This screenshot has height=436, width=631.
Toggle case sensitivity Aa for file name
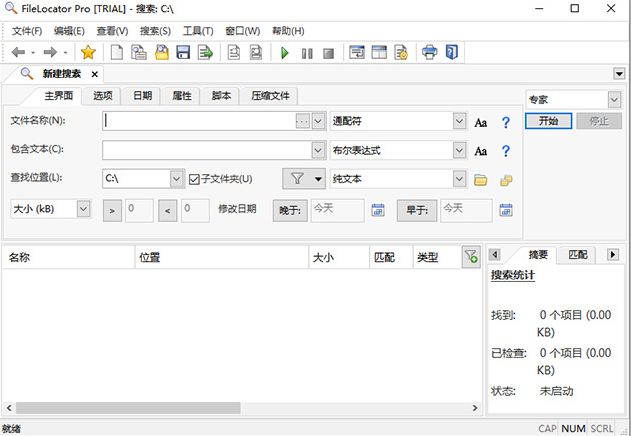pos(481,122)
